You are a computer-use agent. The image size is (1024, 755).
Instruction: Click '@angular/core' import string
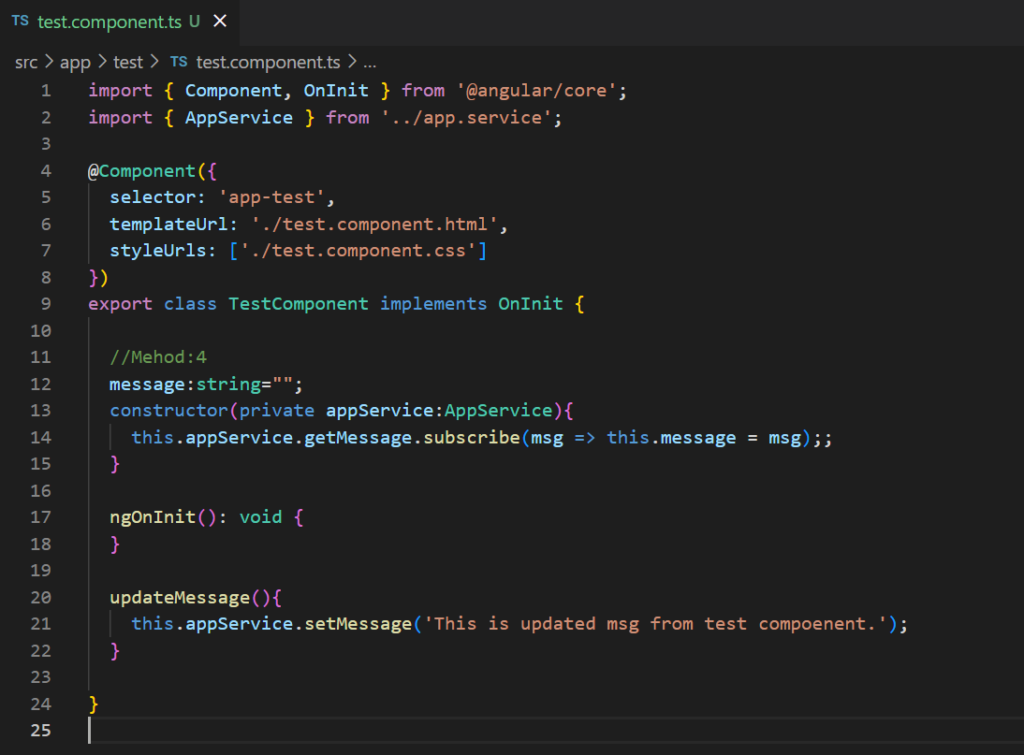[x=536, y=91]
